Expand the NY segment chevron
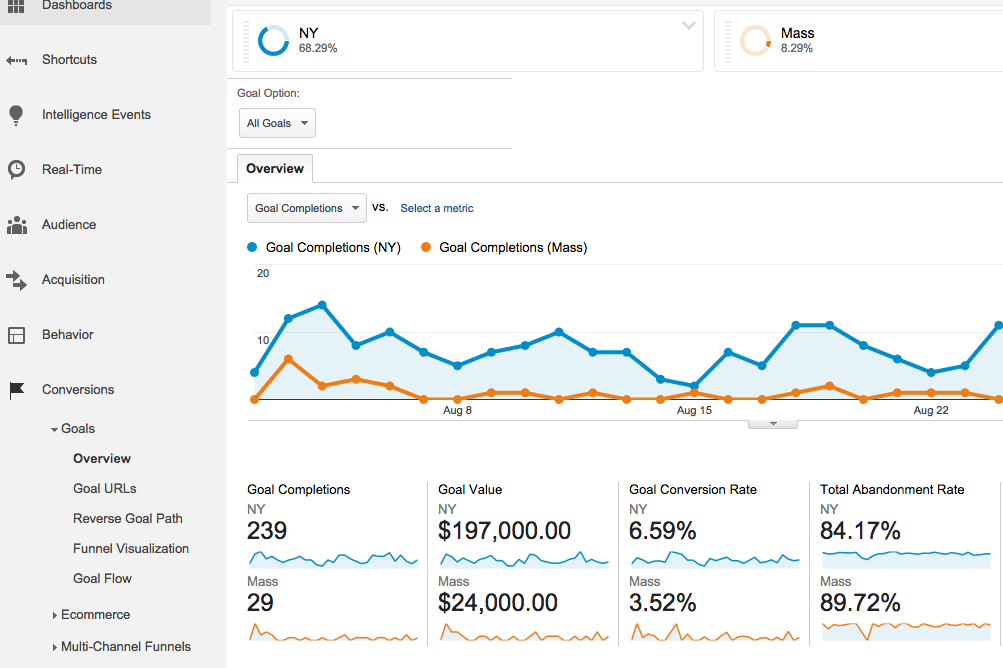Viewport: 1003px width, 668px height. [688, 26]
